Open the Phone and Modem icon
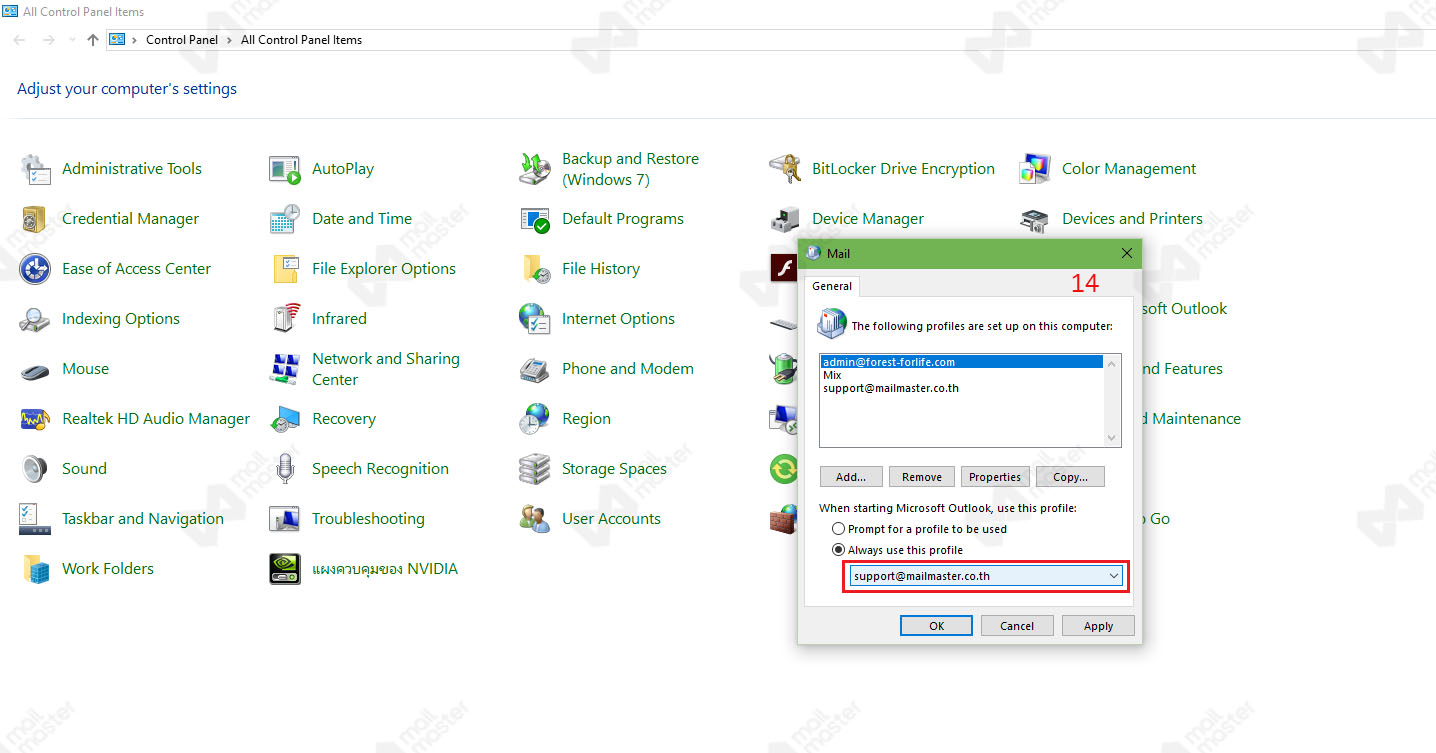1436x753 pixels. tap(535, 369)
